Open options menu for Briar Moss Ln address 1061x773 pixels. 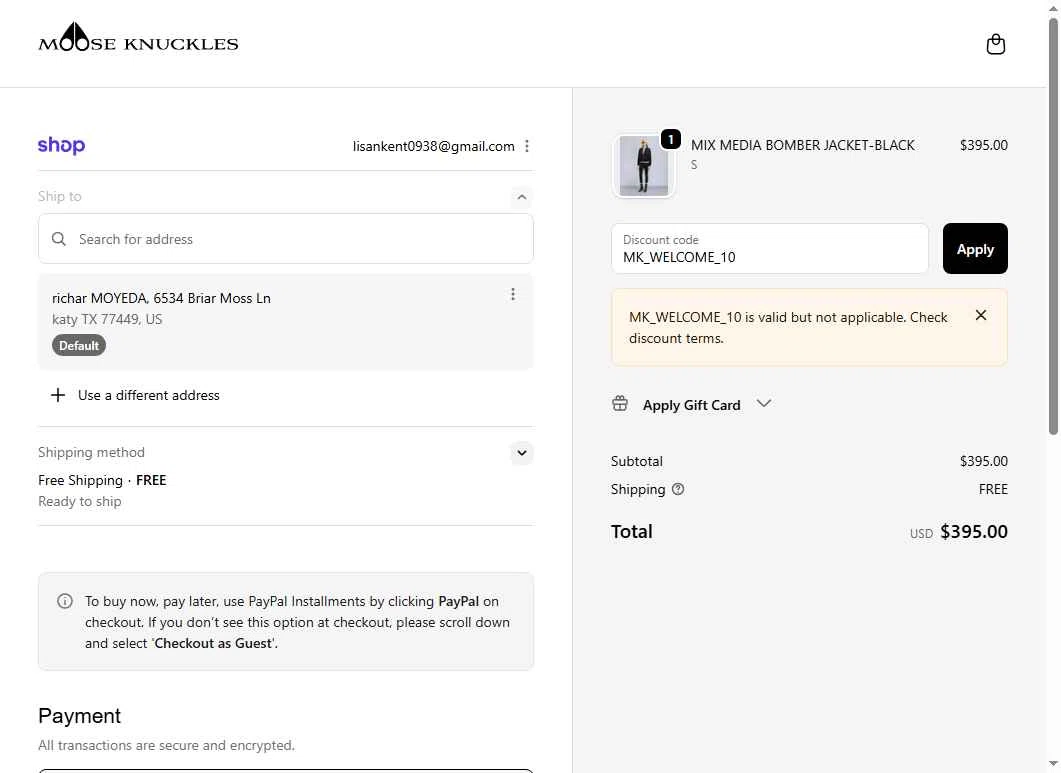513,294
